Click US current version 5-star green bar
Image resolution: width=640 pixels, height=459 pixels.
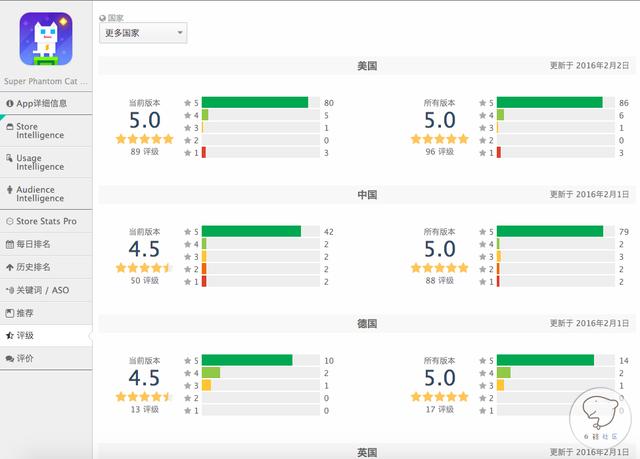[x=255, y=103]
